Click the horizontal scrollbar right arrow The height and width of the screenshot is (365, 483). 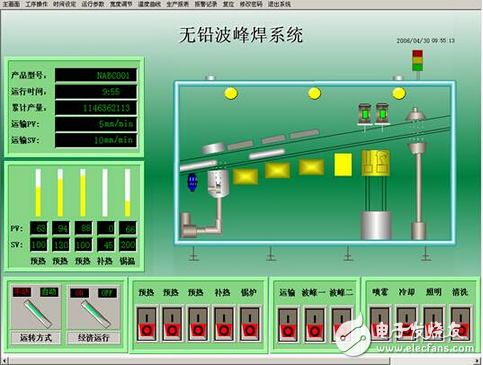[479, 361]
